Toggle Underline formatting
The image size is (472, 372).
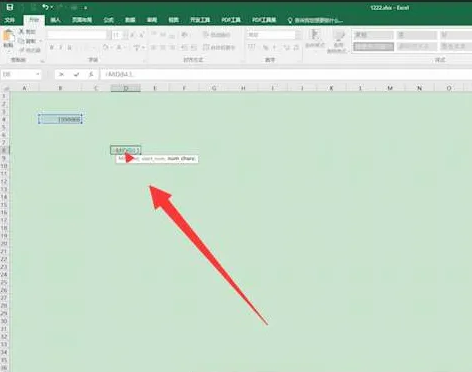click(70, 48)
